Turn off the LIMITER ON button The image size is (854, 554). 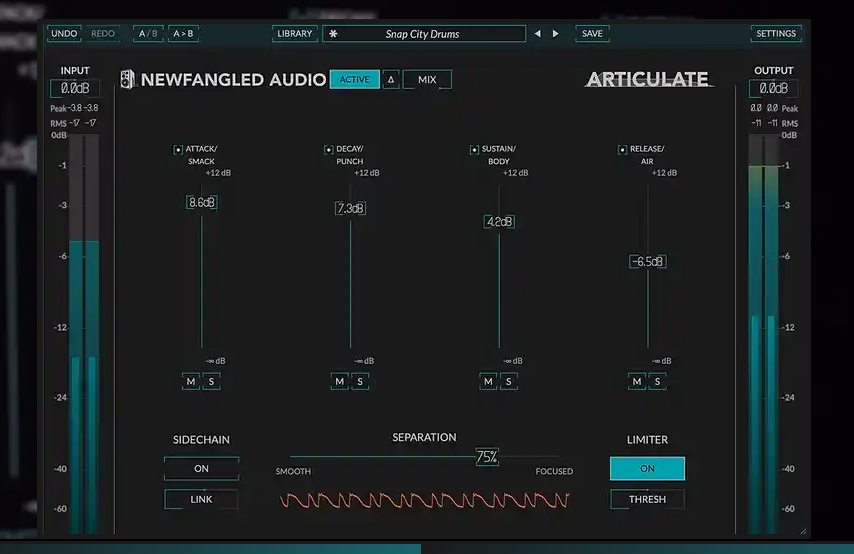(648, 468)
